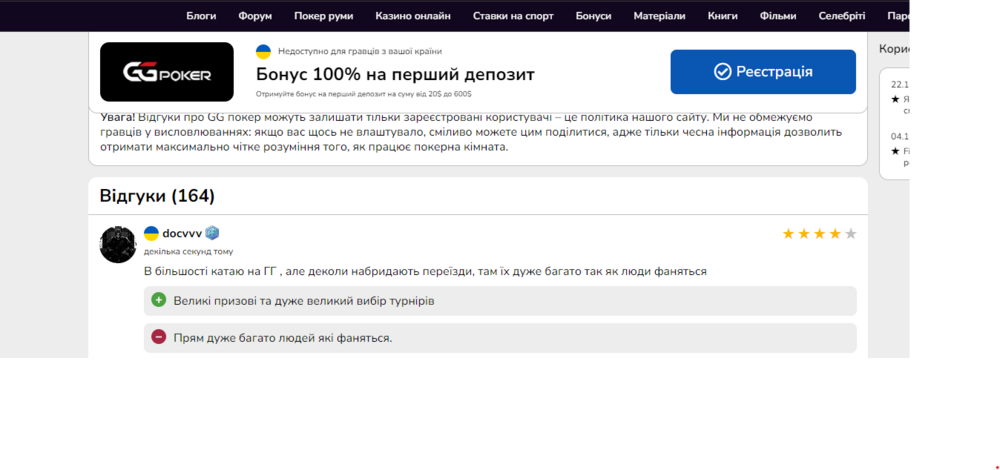Viewport: 1000px width, 470px height.
Task: Go to Книги section
Action: point(723,16)
